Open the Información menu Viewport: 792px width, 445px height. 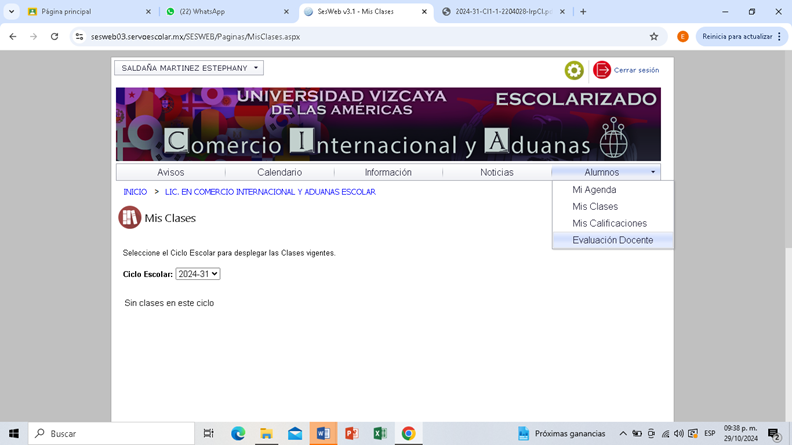(x=388, y=172)
